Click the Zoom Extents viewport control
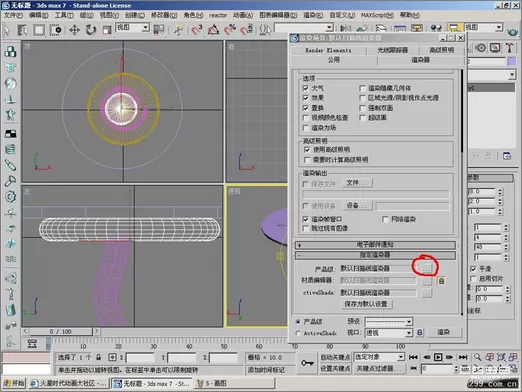 point(501,357)
